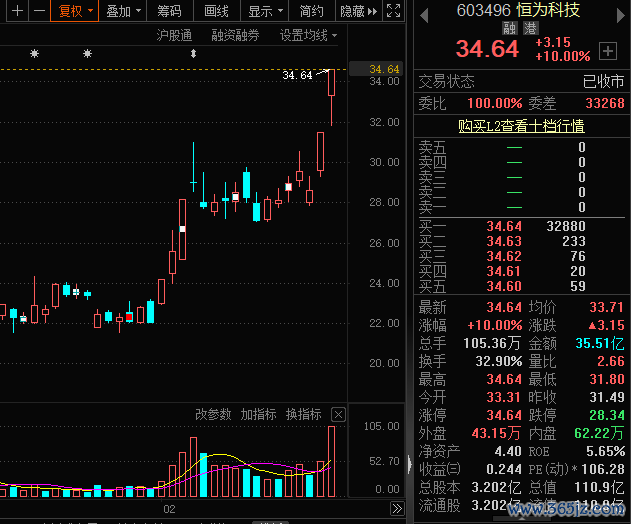Click the plus zoom-in chart button
The height and width of the screenshot is (524, 631).
[17, 11]
